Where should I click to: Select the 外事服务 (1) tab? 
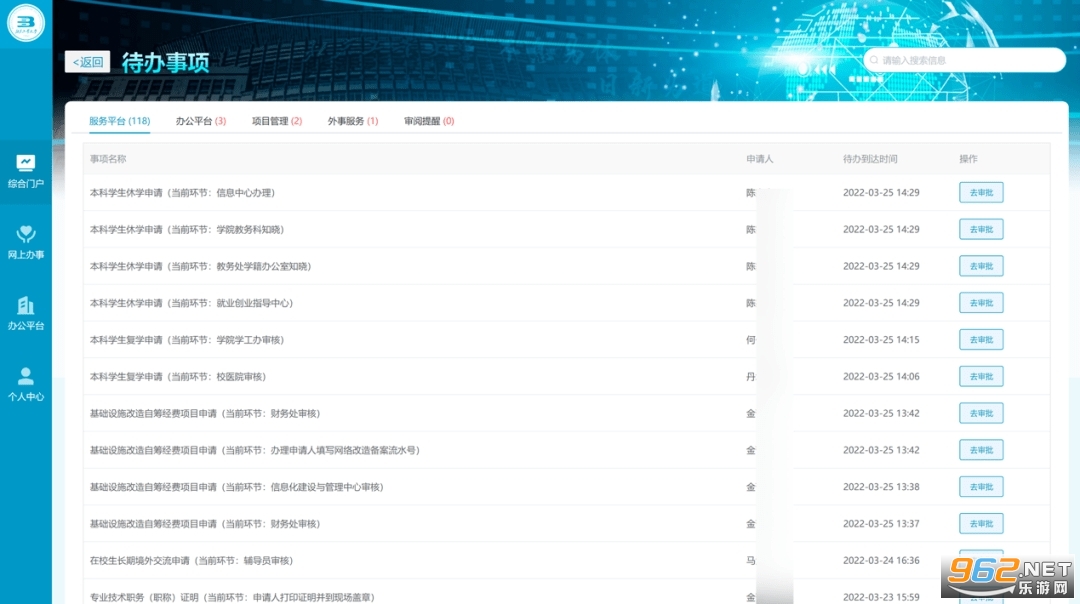point(352,121)
